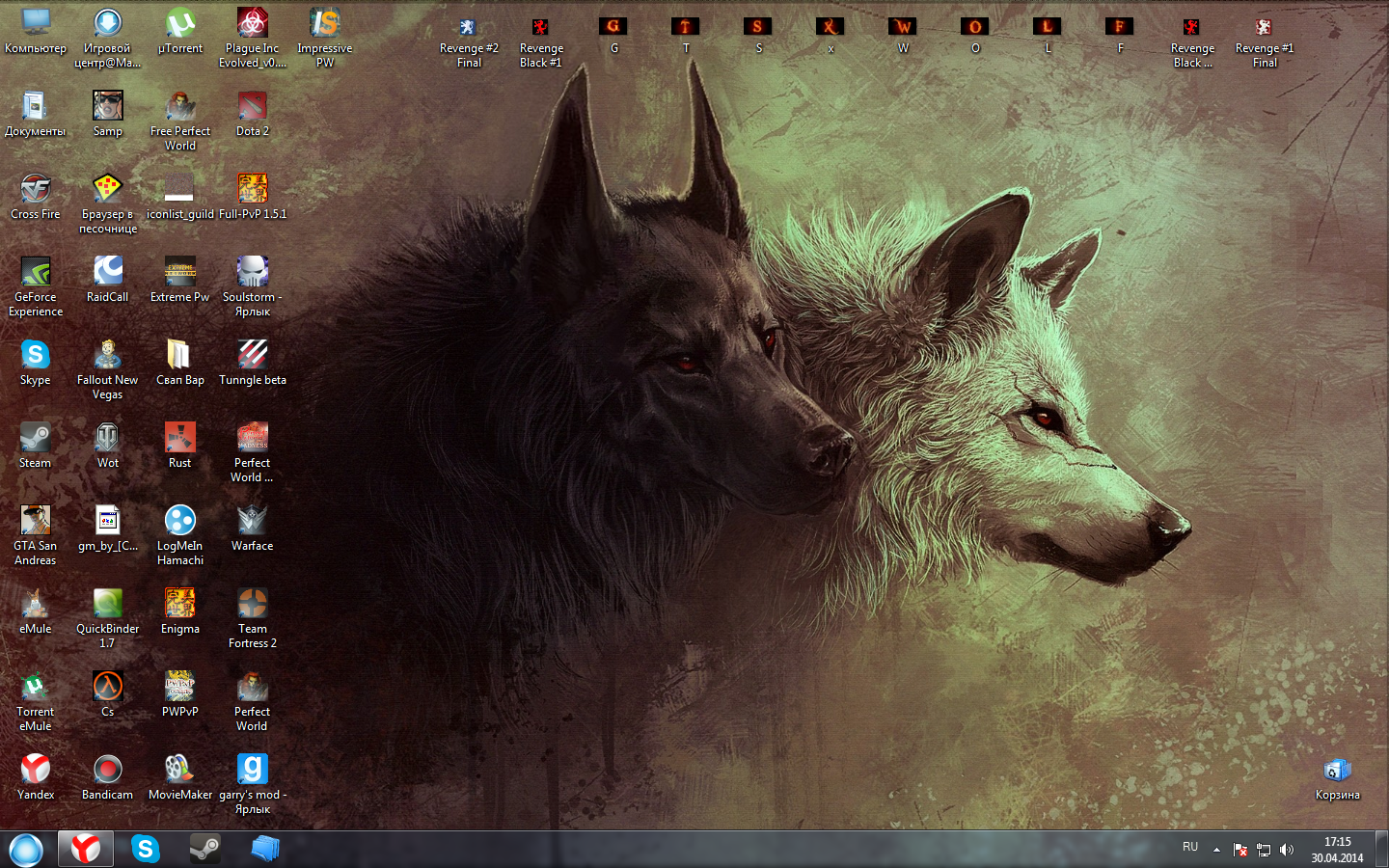Select the GTA San Andreas icon
1389x868 pixels.
click(x=36, y=534)
